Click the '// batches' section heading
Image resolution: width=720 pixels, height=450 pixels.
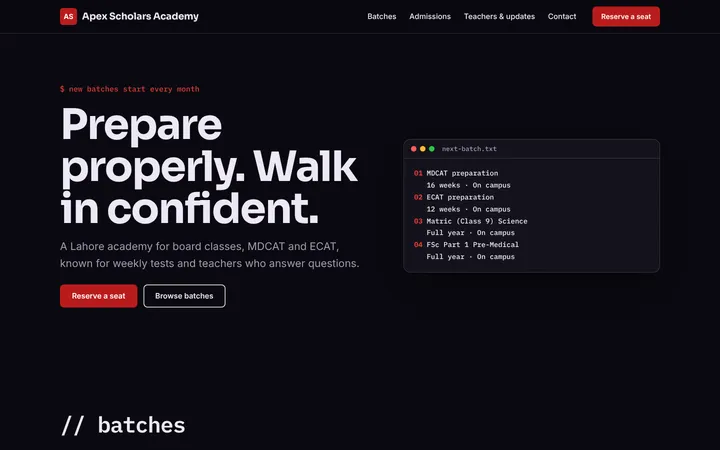(123, 425)
